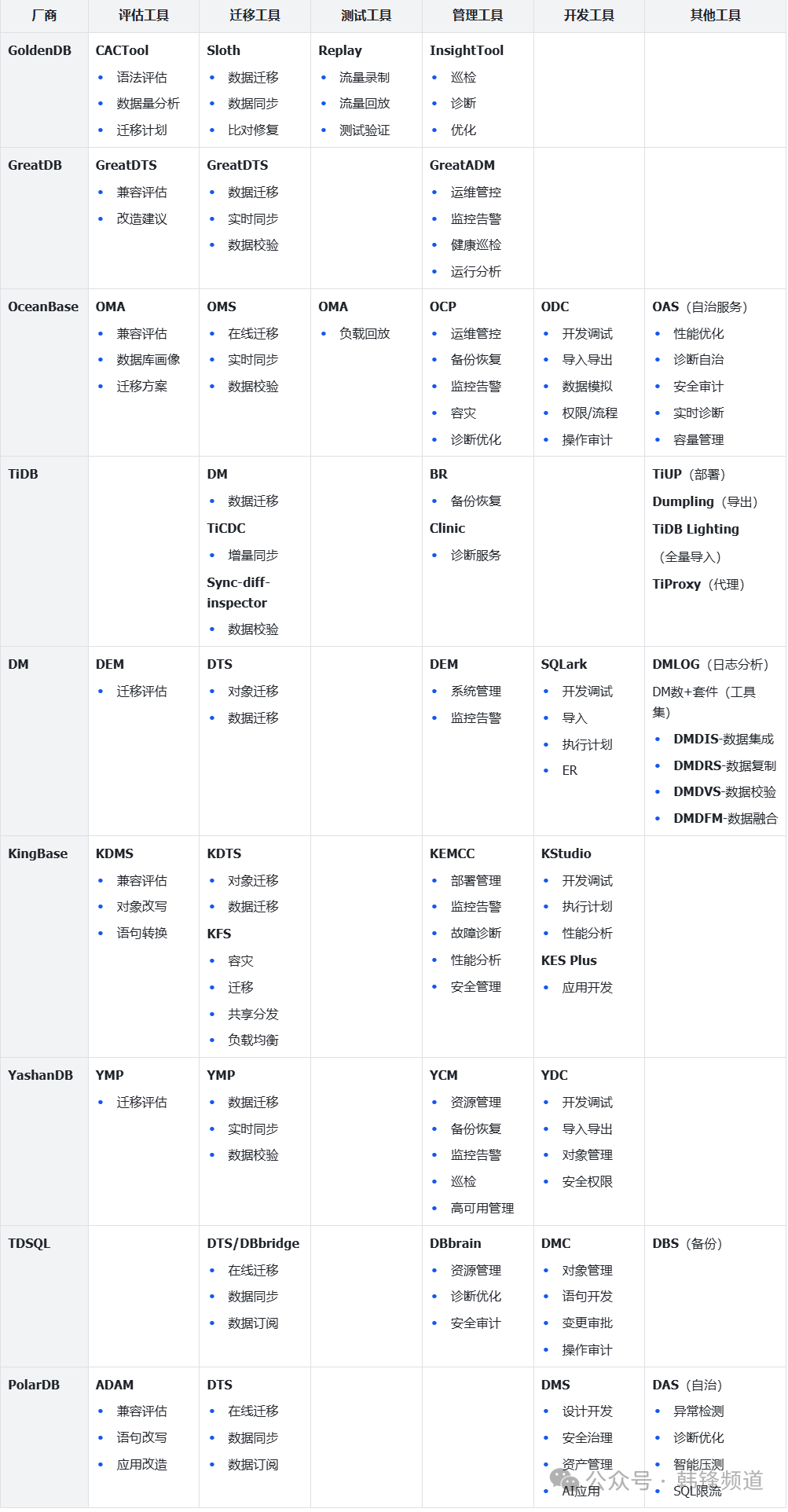
Task: Click the DMDIS-数据集成 bullet
Action: 724,739
